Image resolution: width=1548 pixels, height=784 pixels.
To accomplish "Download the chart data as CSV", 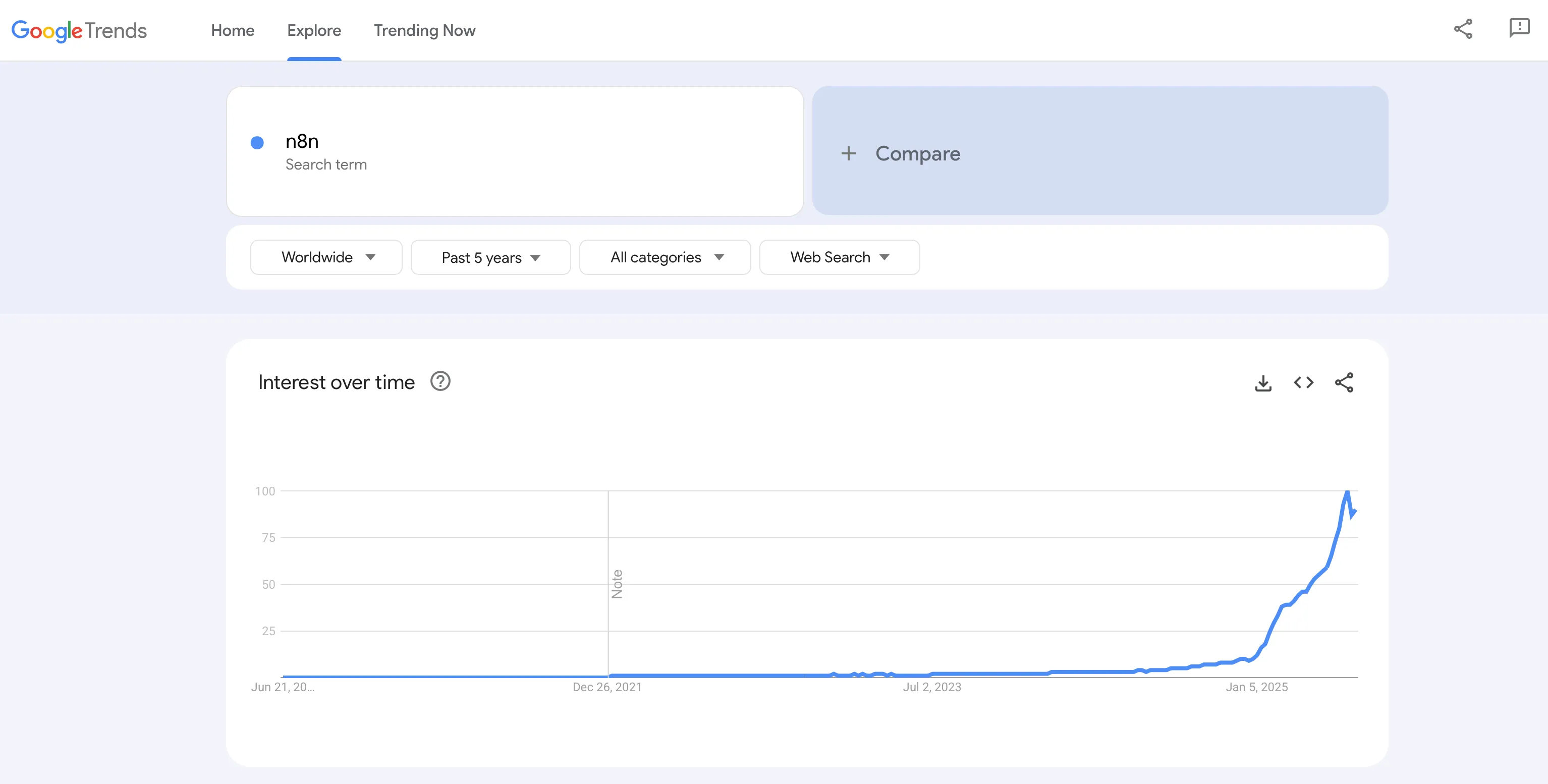I will 1263,383.
